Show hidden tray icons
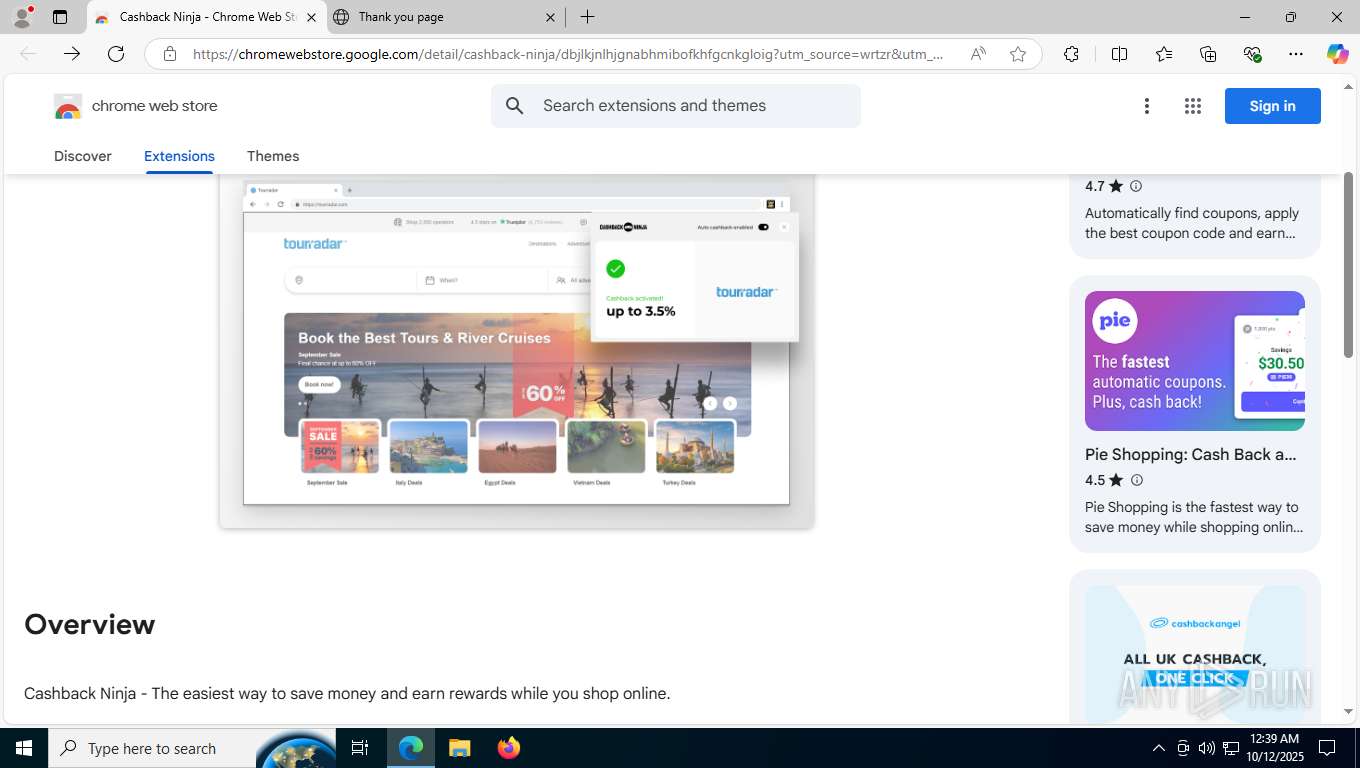The width and height of the screenshot is (1360, 768). pos(1158,748)
